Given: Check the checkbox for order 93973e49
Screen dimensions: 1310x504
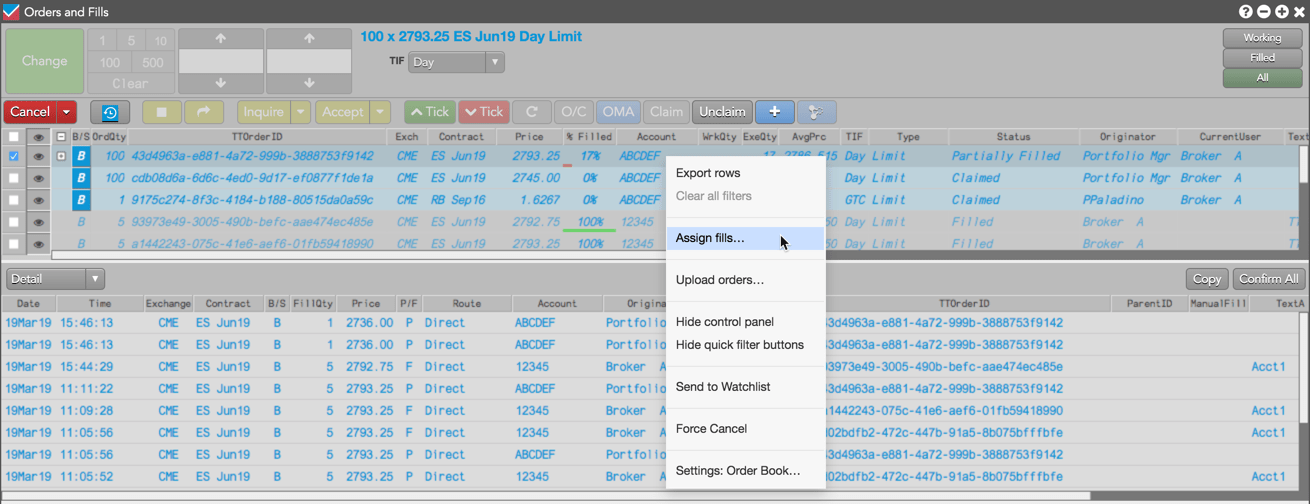Looking at the screenshot, I should pyautogui.click(x=14, y=222).
